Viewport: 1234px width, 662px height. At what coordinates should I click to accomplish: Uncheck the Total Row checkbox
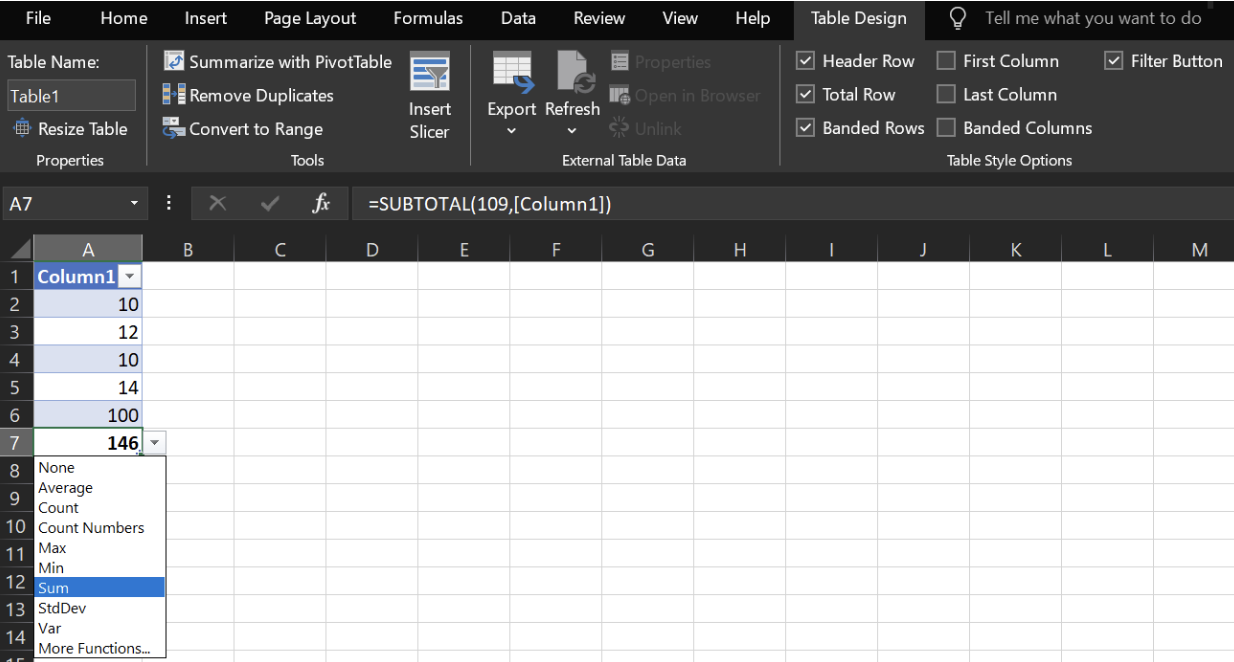click(805, 94)
